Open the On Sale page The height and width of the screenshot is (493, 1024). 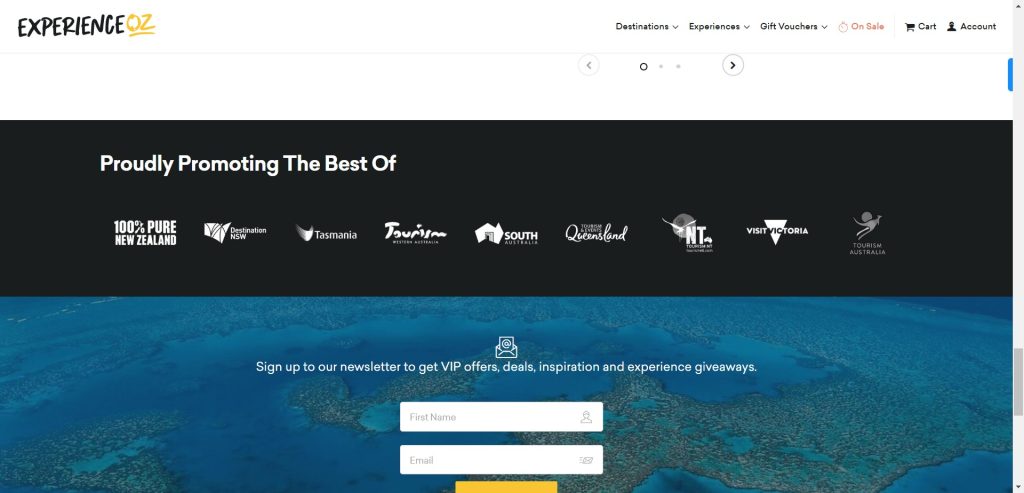(x=861, y=27)
